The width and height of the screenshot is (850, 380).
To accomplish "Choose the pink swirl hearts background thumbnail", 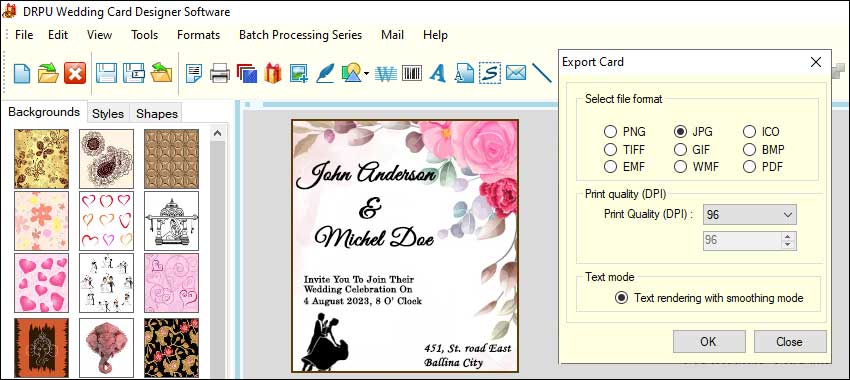I will point(171,283).
